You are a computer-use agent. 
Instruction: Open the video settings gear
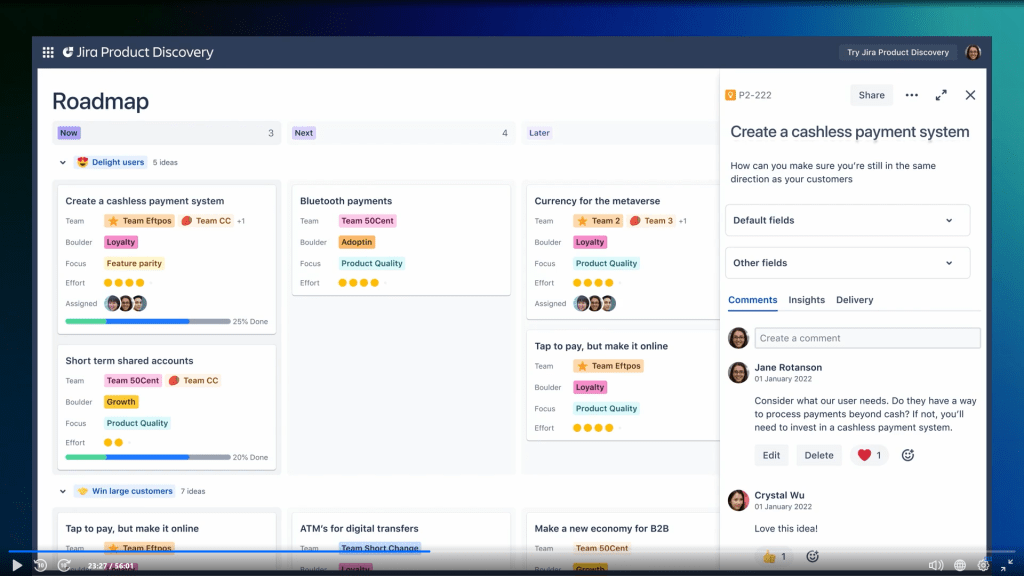click(x=983, y=565)
